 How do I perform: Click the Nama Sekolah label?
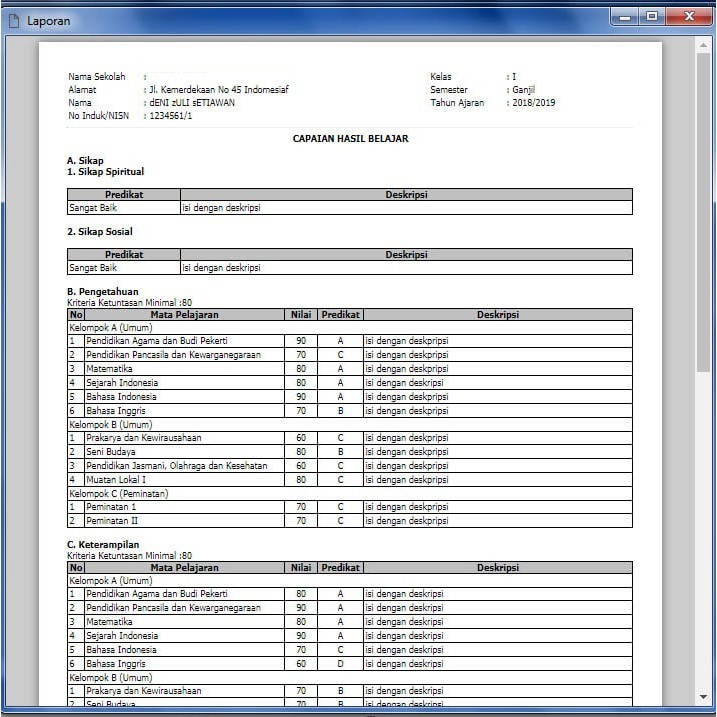[x=96, y=76]
